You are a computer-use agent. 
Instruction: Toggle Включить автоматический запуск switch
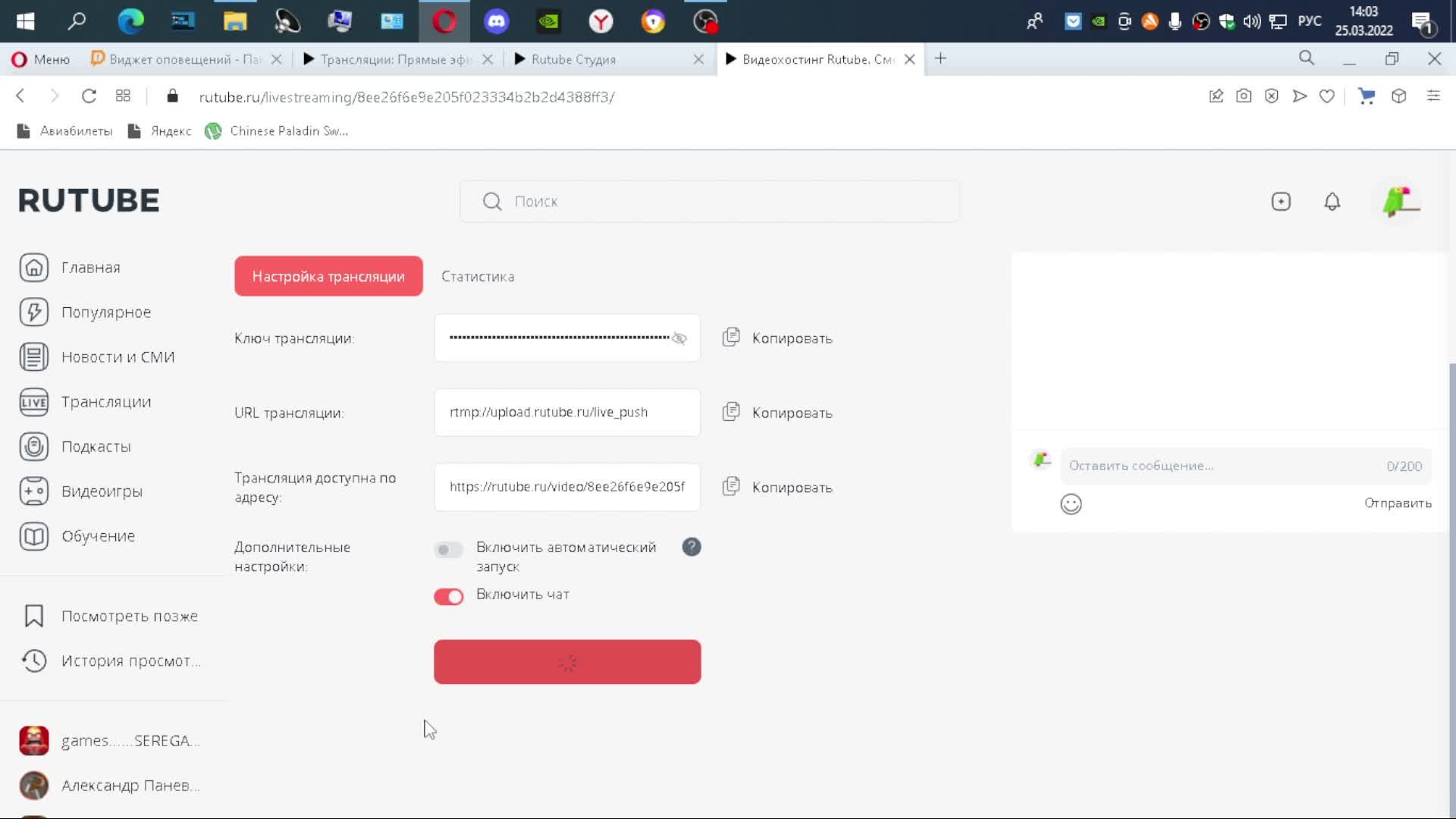448,550
